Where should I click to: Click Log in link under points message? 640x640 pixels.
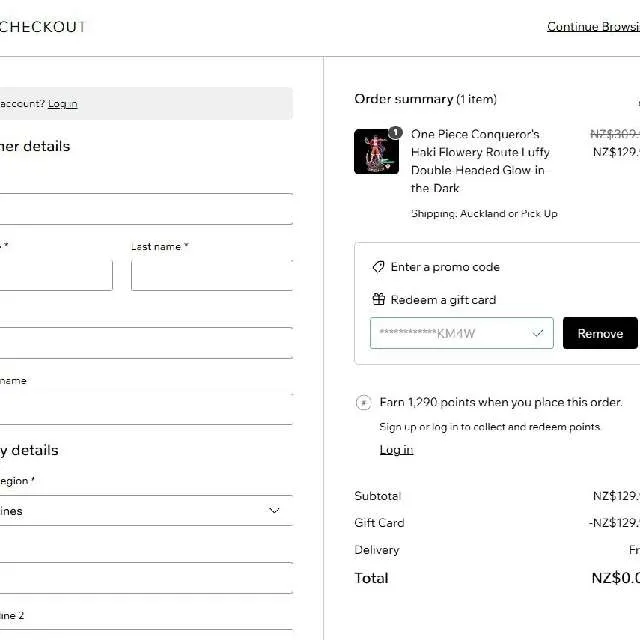(396, 450)
